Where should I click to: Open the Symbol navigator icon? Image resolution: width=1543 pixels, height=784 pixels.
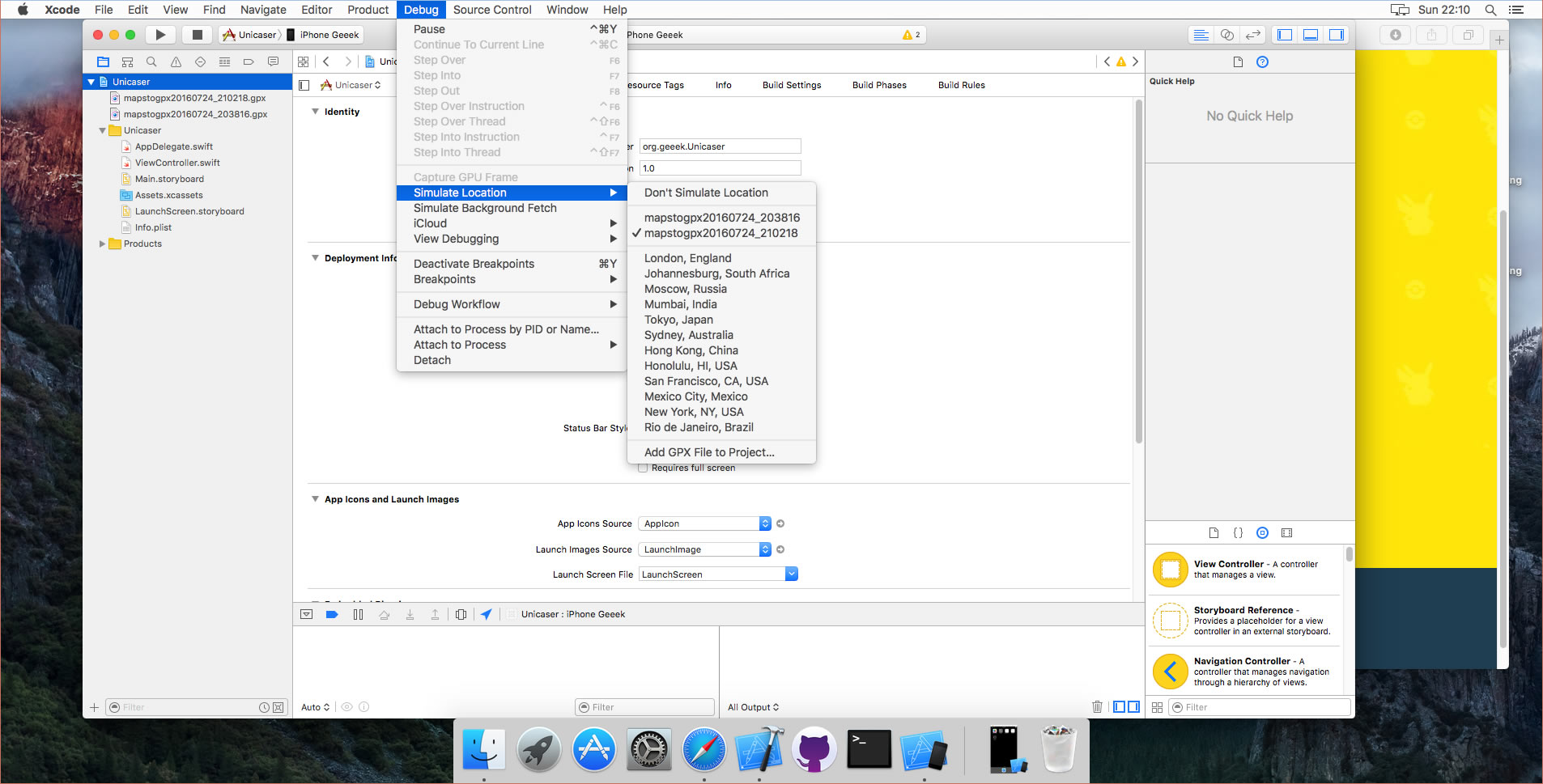click(127, 61)
